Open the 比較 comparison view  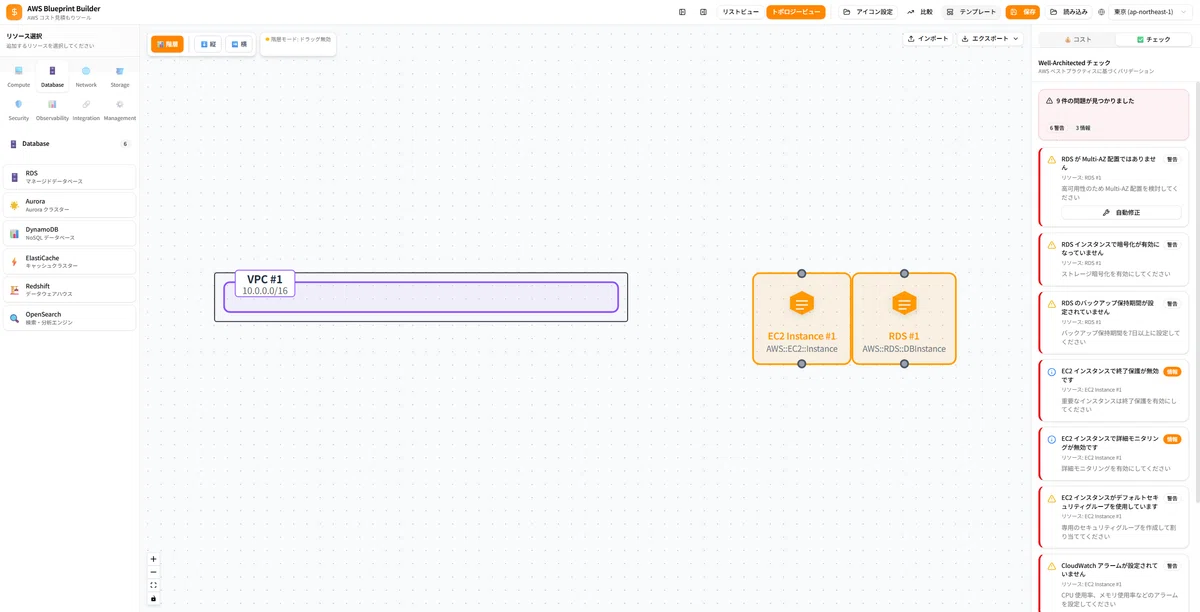click(920, 12)
